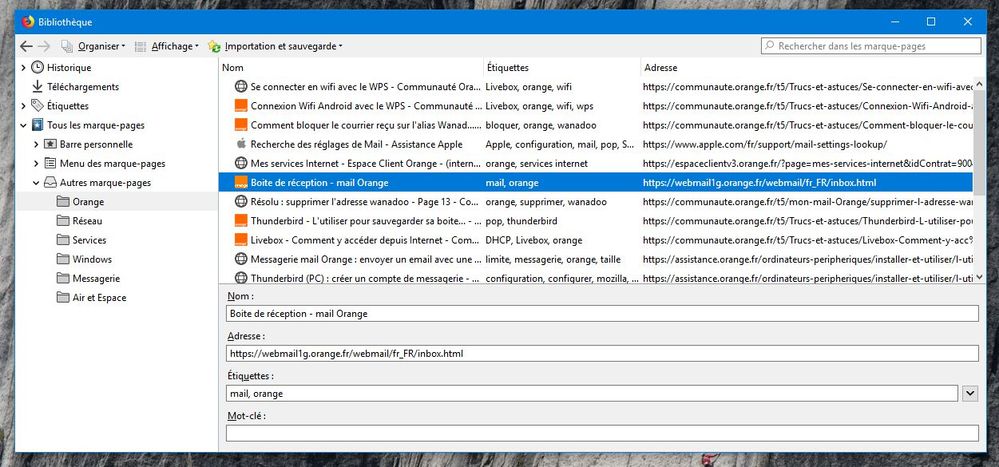
Task: Click tags 'Livebox, orange, wifi, wps'
Action: click(x=540, y=106)
